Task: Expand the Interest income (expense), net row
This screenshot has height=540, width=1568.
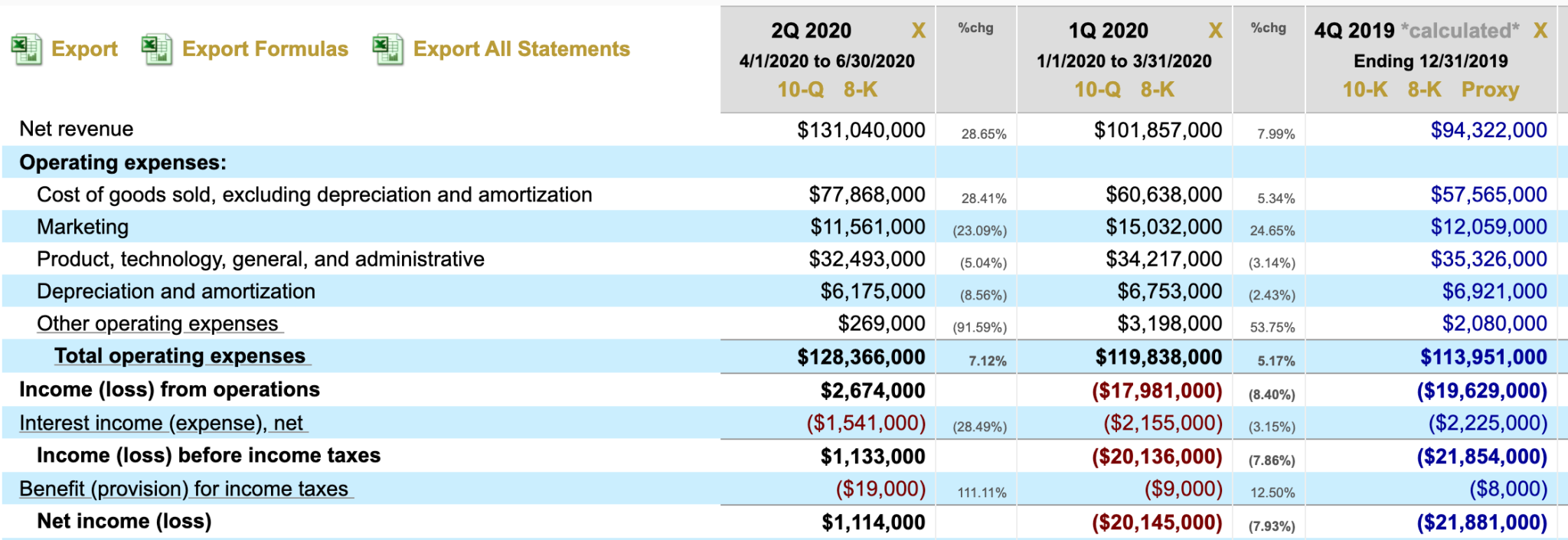Action: (162, 423)
